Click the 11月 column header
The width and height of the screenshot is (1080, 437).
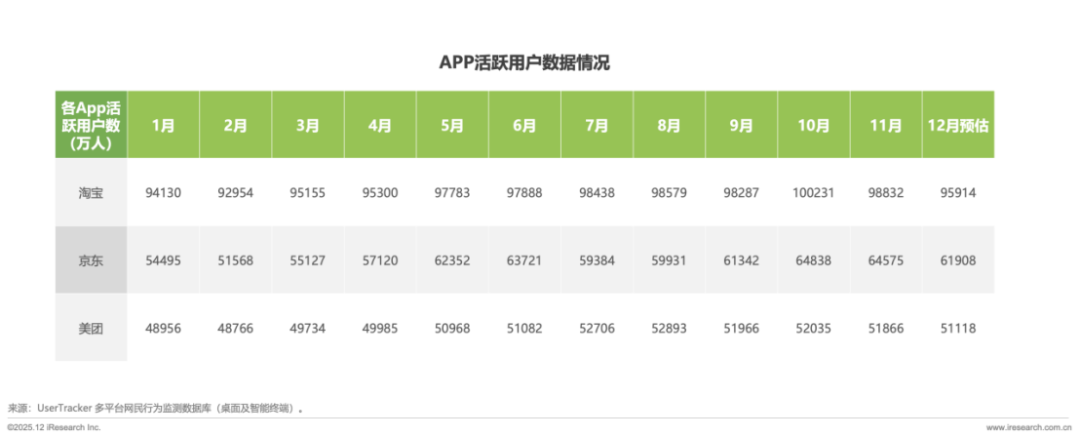coord(886,125)
